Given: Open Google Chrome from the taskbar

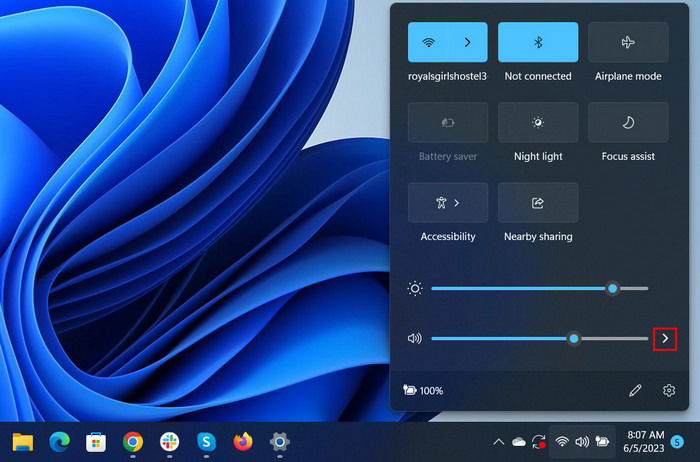Looking at the screenshot, I should pos(133,442).
